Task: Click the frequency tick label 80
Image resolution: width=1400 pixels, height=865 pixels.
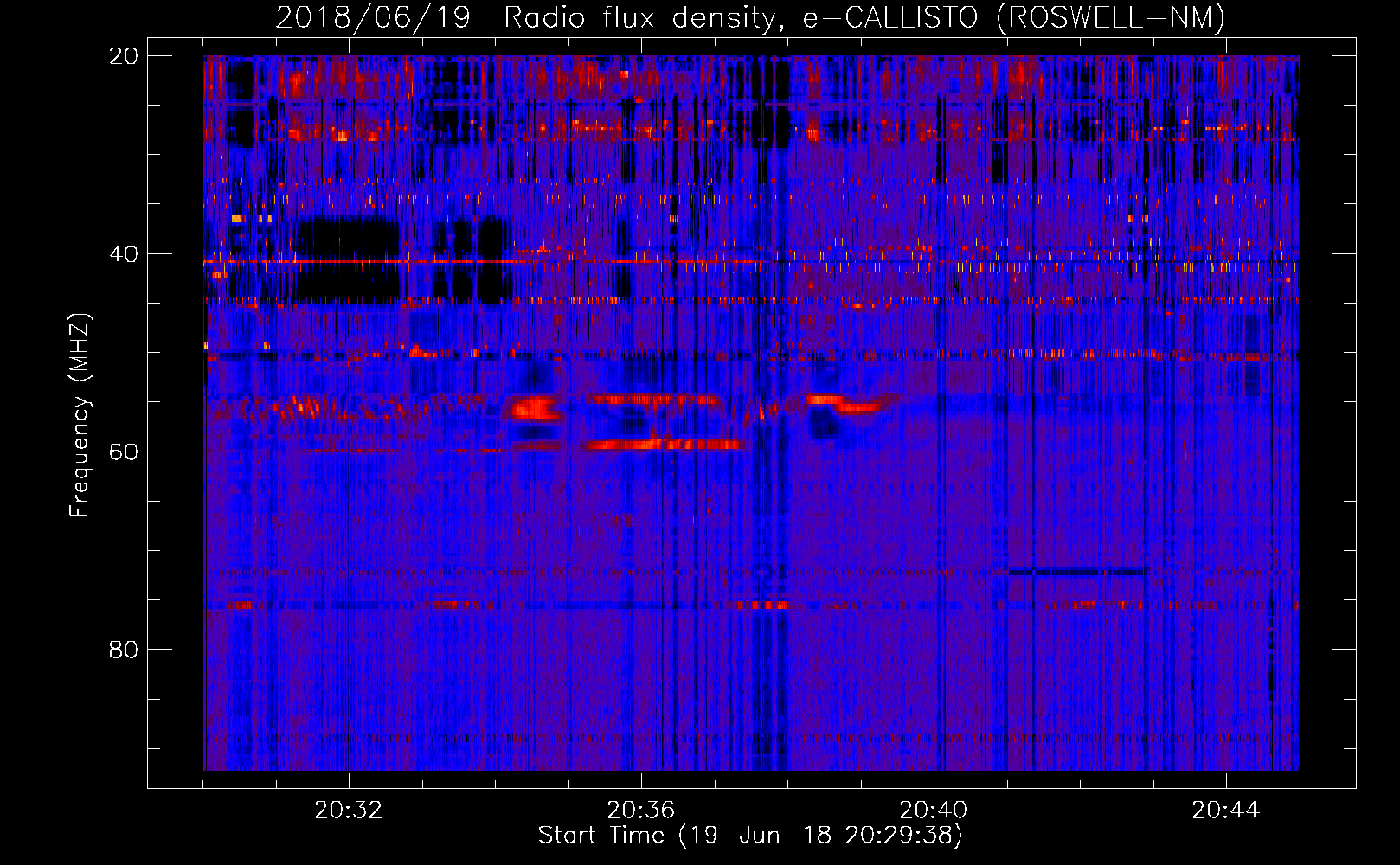Action: point(124,650)
